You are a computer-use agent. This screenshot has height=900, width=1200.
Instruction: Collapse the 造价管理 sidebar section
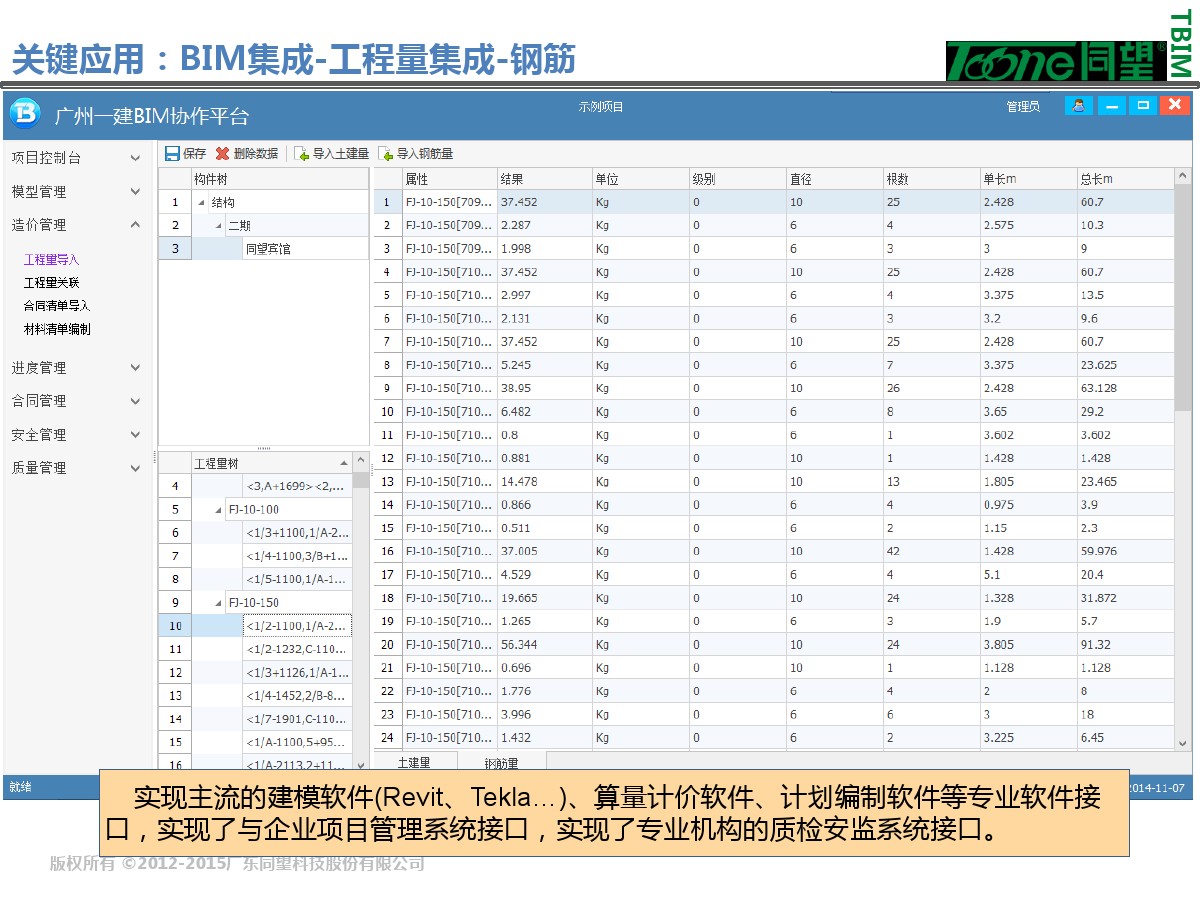click(x=136, y=225)
